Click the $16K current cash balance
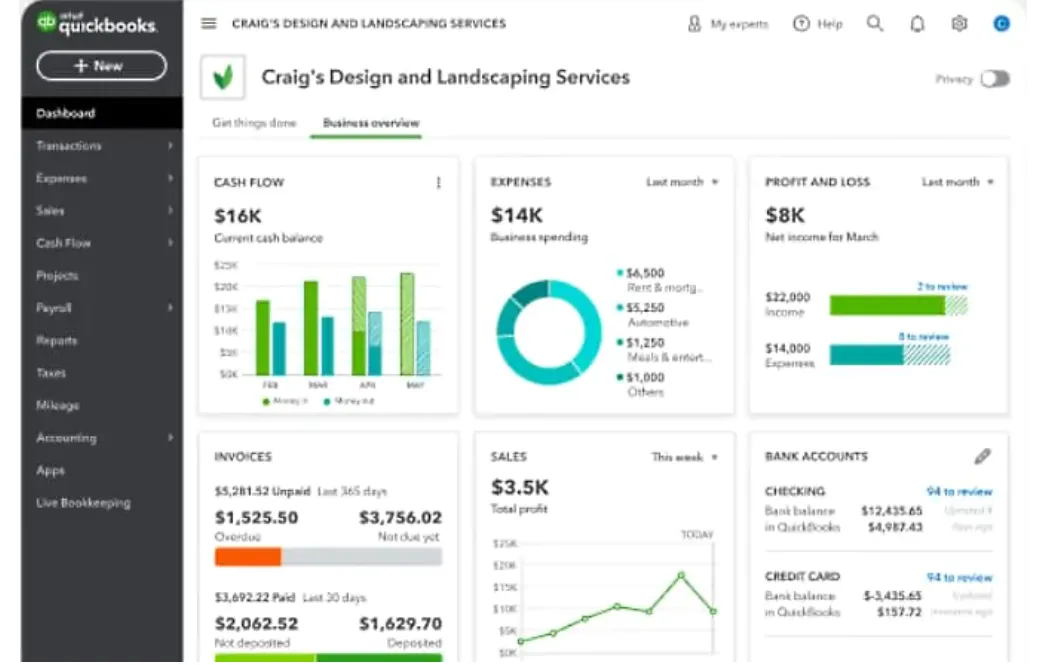This screenshot has height=665, width=1040. click(x=237, y=216)
